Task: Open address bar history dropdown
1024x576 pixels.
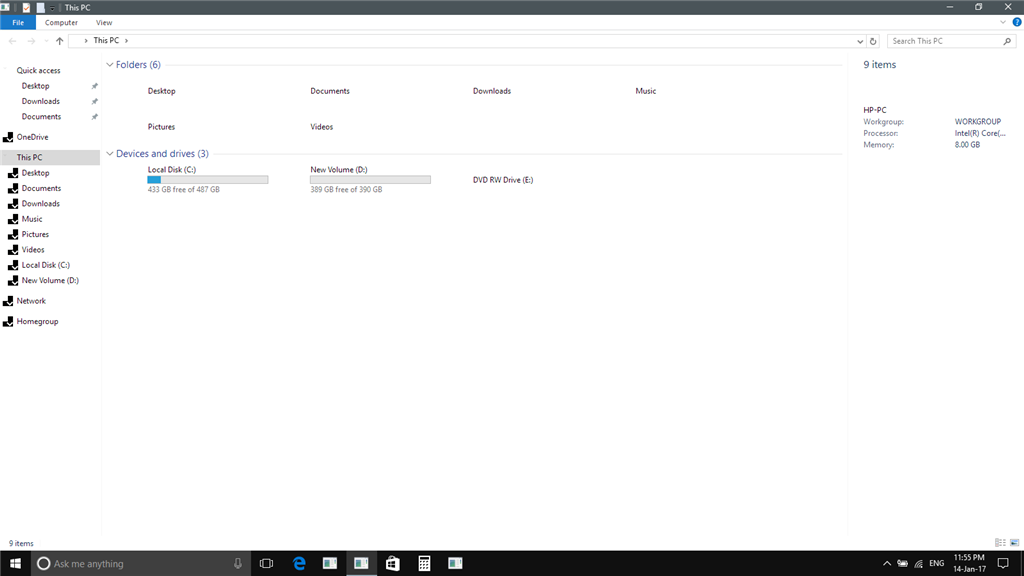Action: (x=859, y=41)
